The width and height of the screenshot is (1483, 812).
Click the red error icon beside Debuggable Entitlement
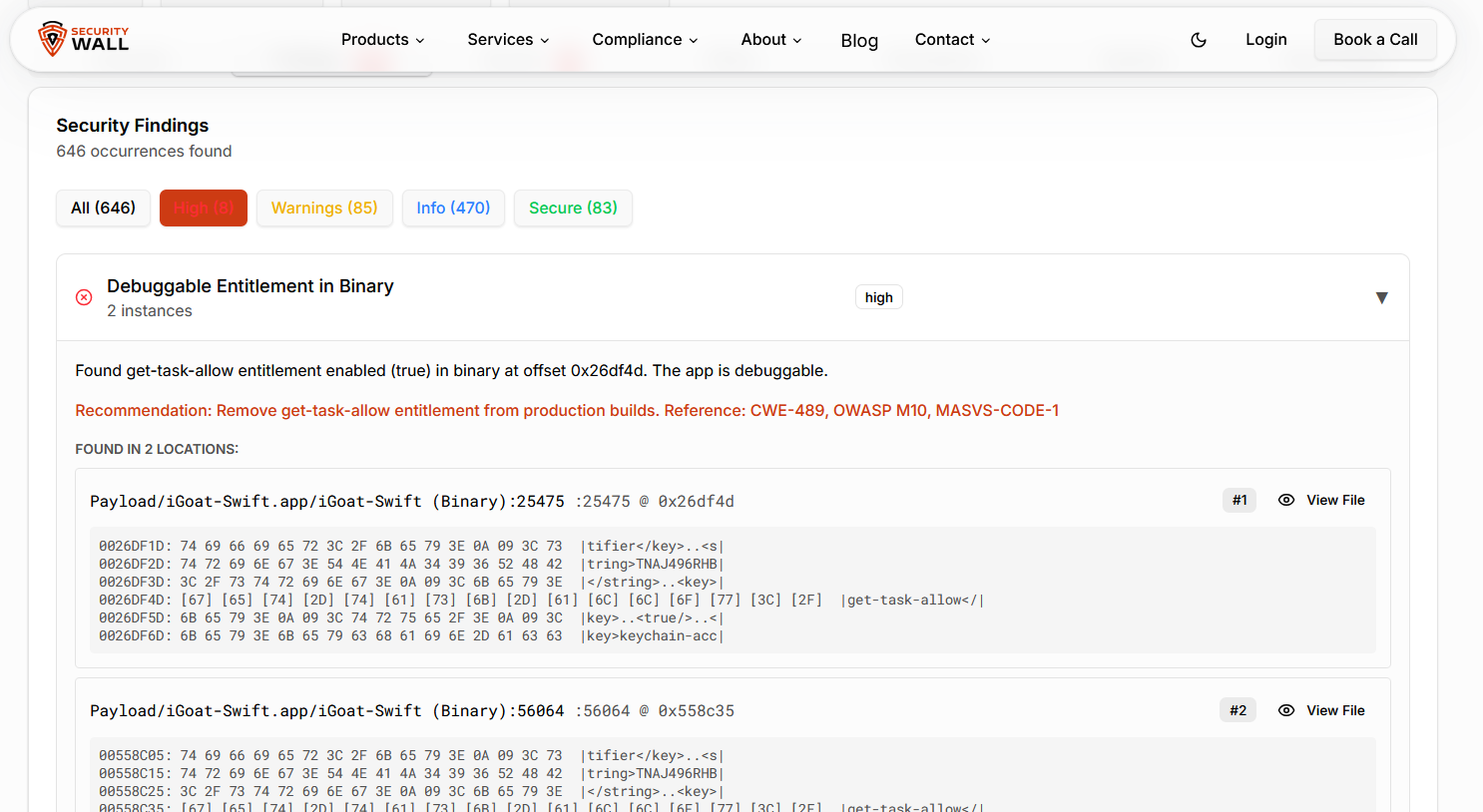(x=84, y=297)
